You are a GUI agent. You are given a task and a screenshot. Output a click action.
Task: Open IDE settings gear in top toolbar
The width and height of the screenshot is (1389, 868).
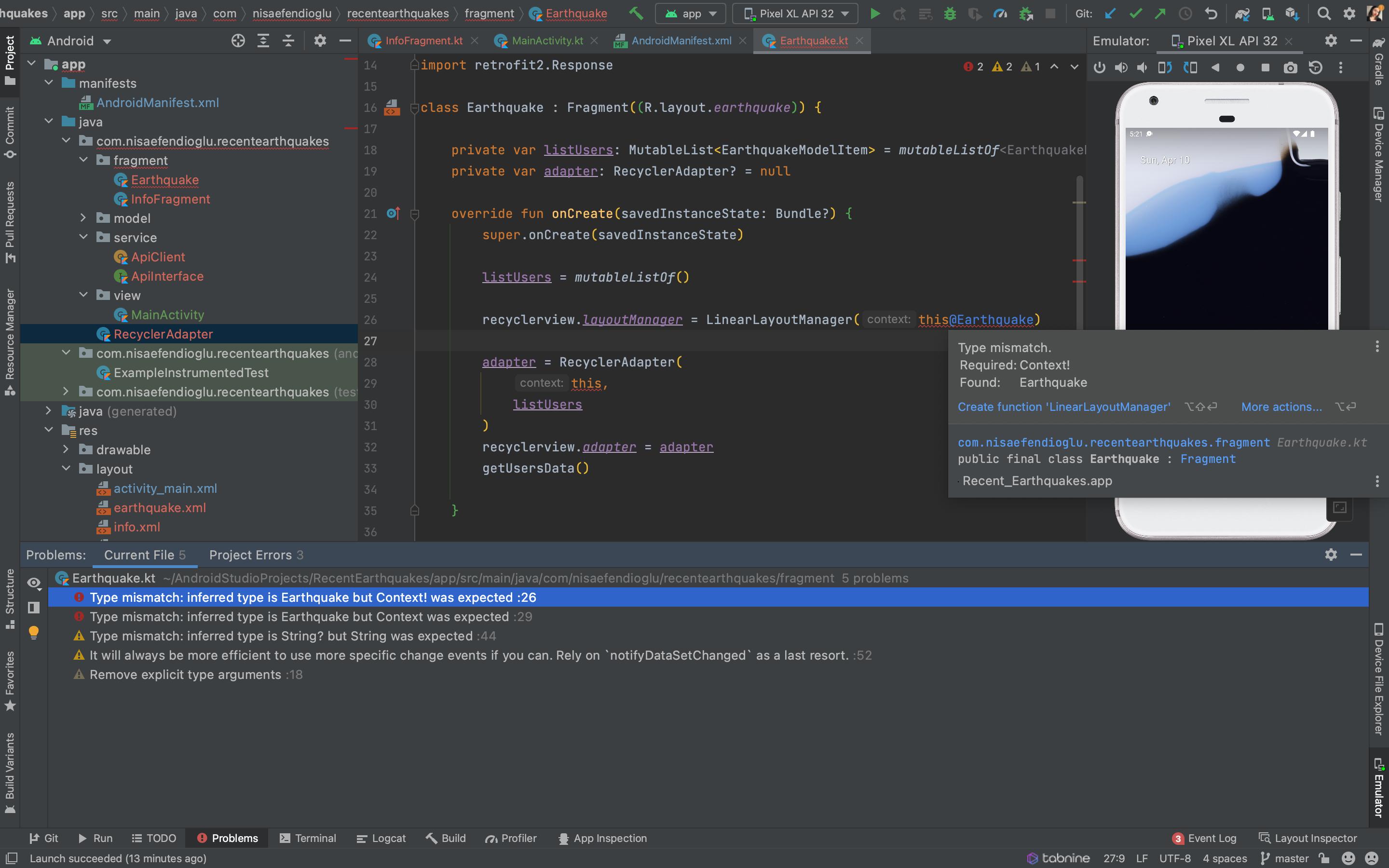point(1349,13)
